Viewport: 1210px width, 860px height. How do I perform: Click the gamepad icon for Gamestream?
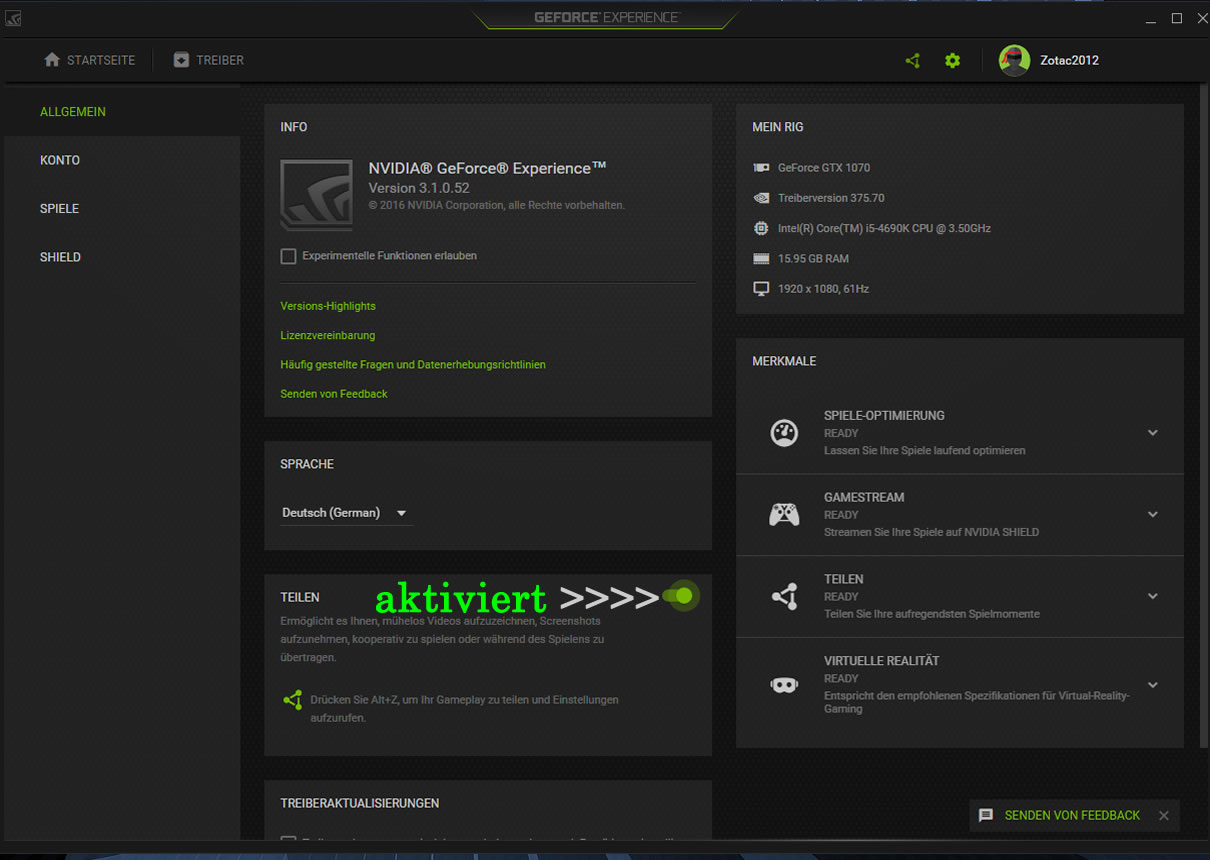tap(784, 514)
